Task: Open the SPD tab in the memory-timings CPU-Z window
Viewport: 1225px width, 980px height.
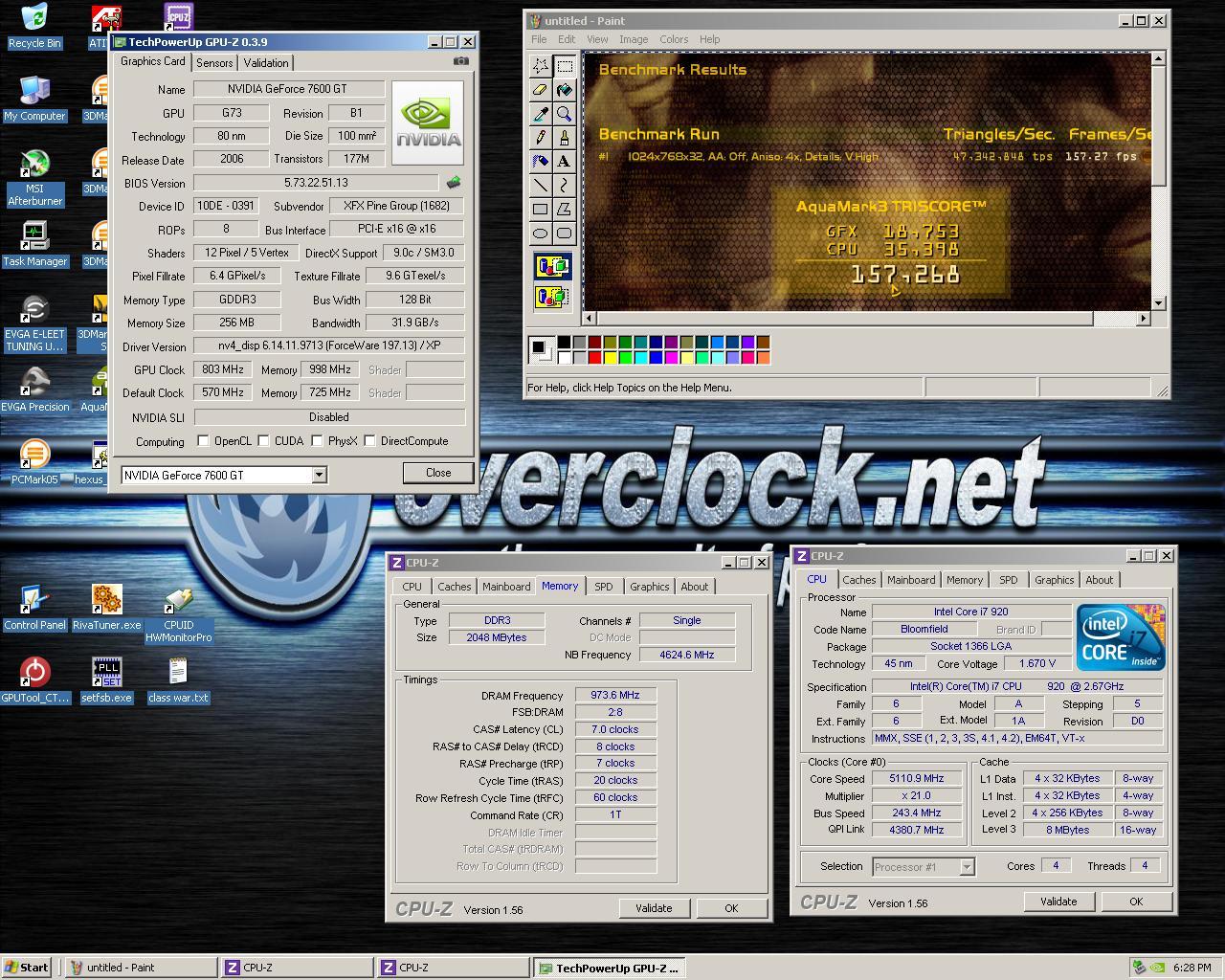Action: tap(603, 587)
